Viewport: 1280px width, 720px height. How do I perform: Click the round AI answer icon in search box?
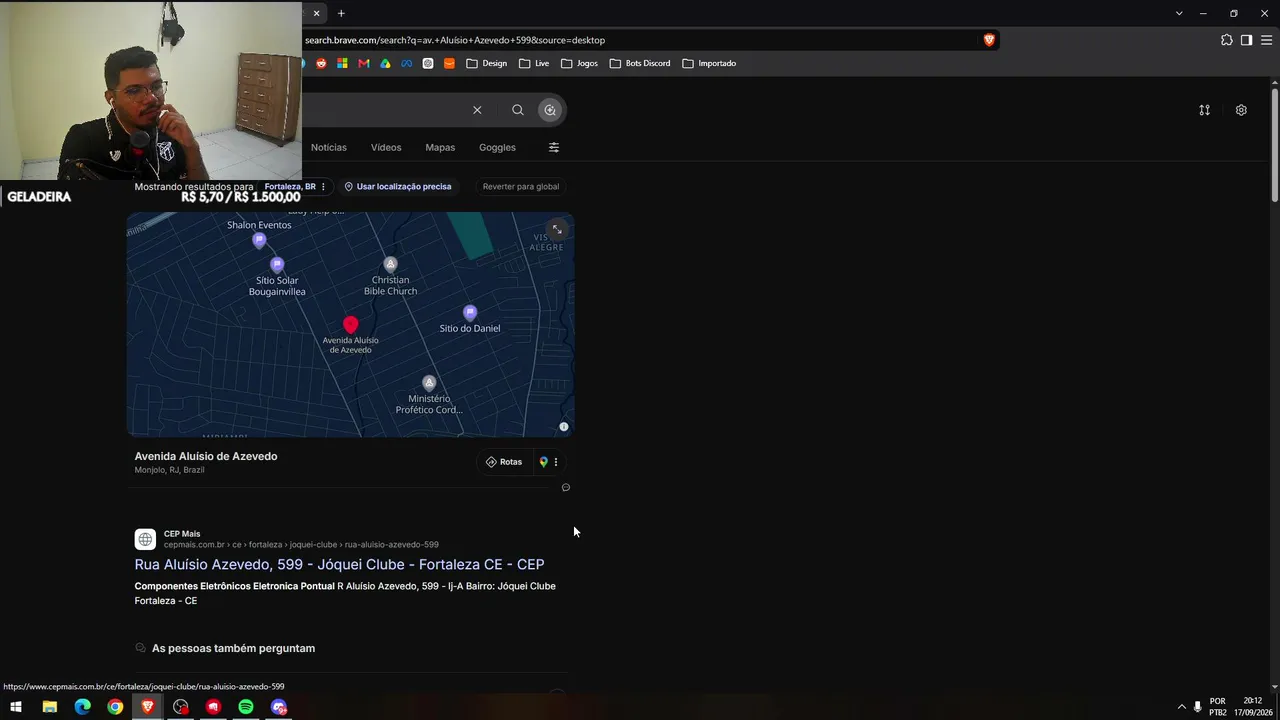click(x=550, y=110)
